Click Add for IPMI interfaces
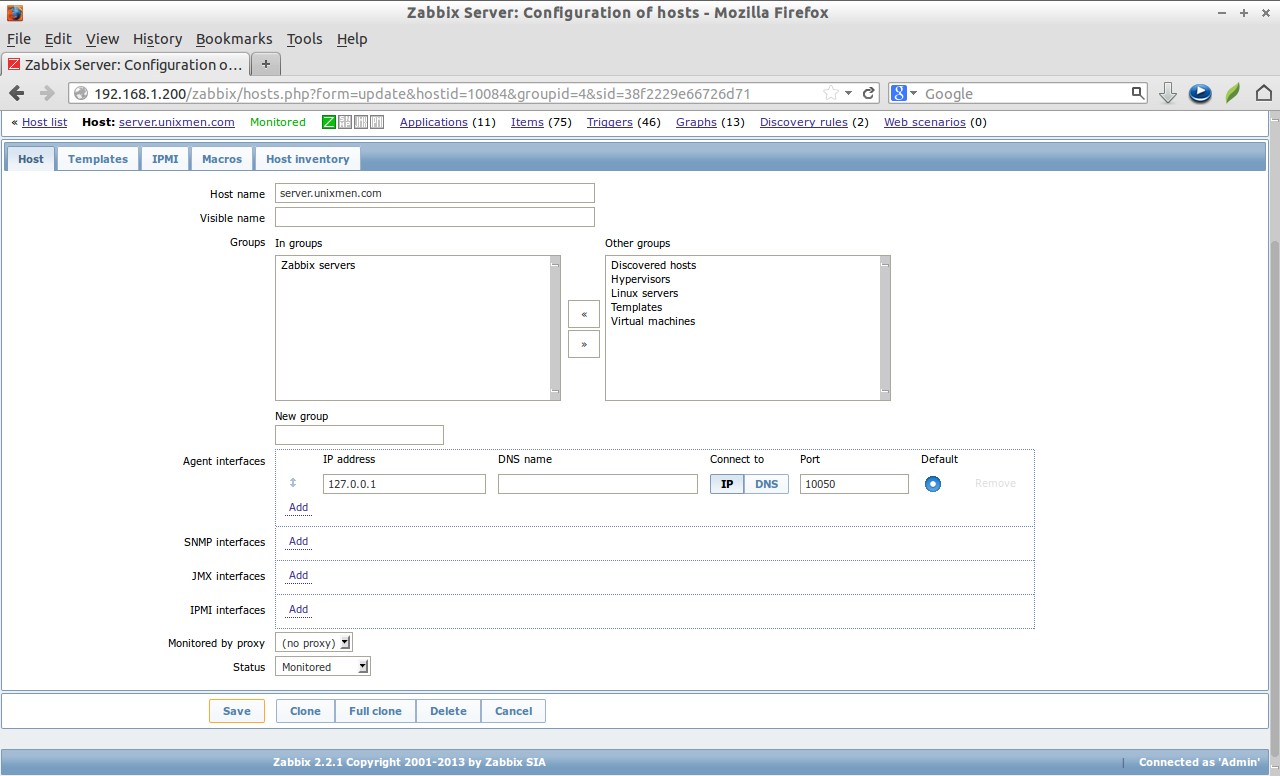1280x776 pixels. (x=298, y=609)
